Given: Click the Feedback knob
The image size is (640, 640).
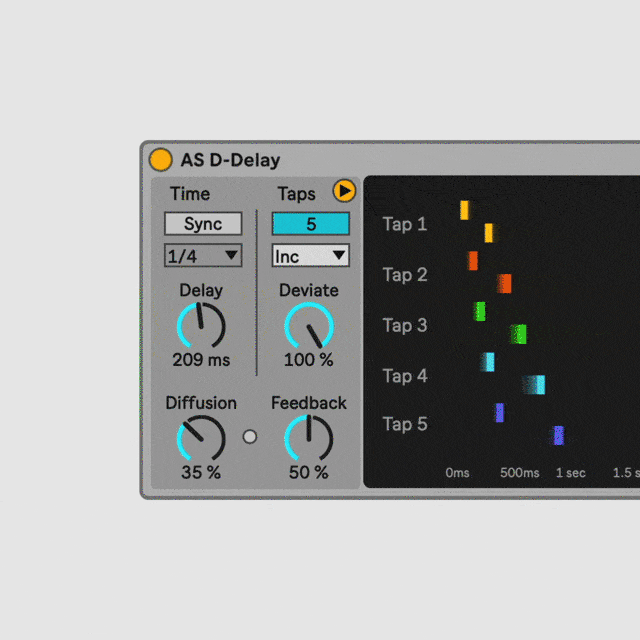Looking at the screenshot, I should [309, 439].
